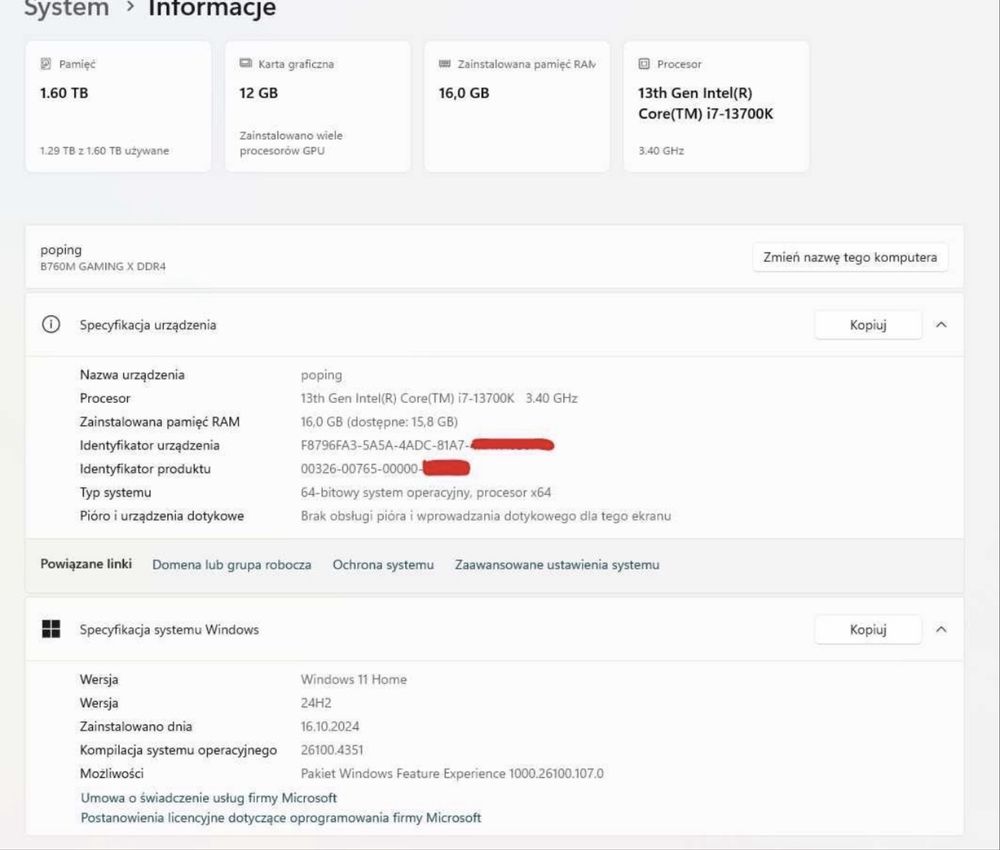Image resolution: width=1000 pixels, height=850 pixels.
Task: Click the Nazwa urządzenia label
Action: [x=132, y=375]
